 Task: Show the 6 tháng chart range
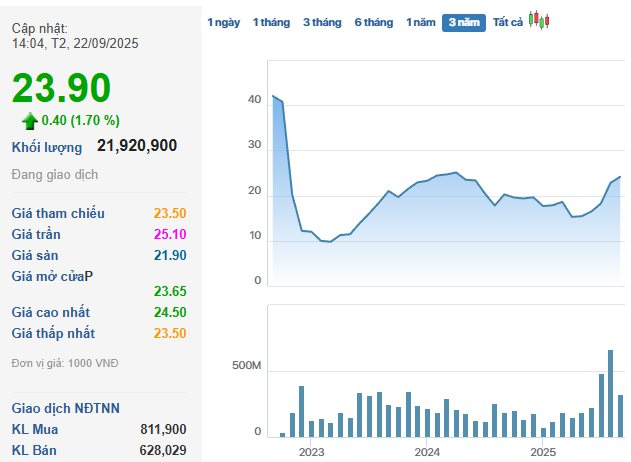click(374, 22)
